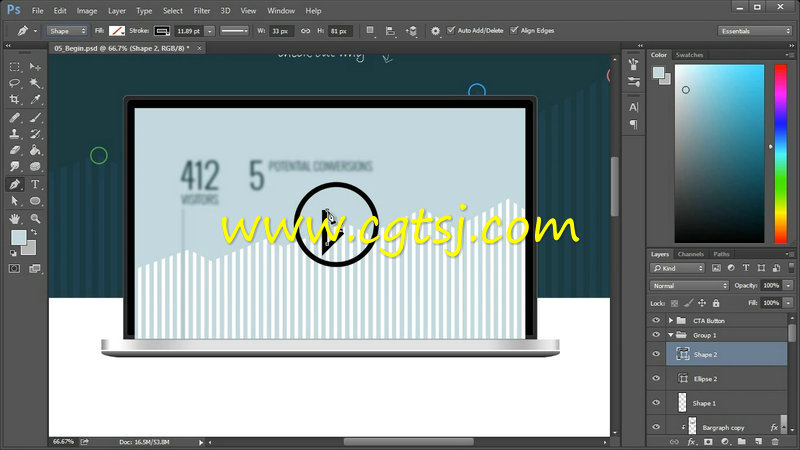The height and width of the screenshot is (450, 800).
Task: Open the Paragraph panel icon
Action: 634,124
